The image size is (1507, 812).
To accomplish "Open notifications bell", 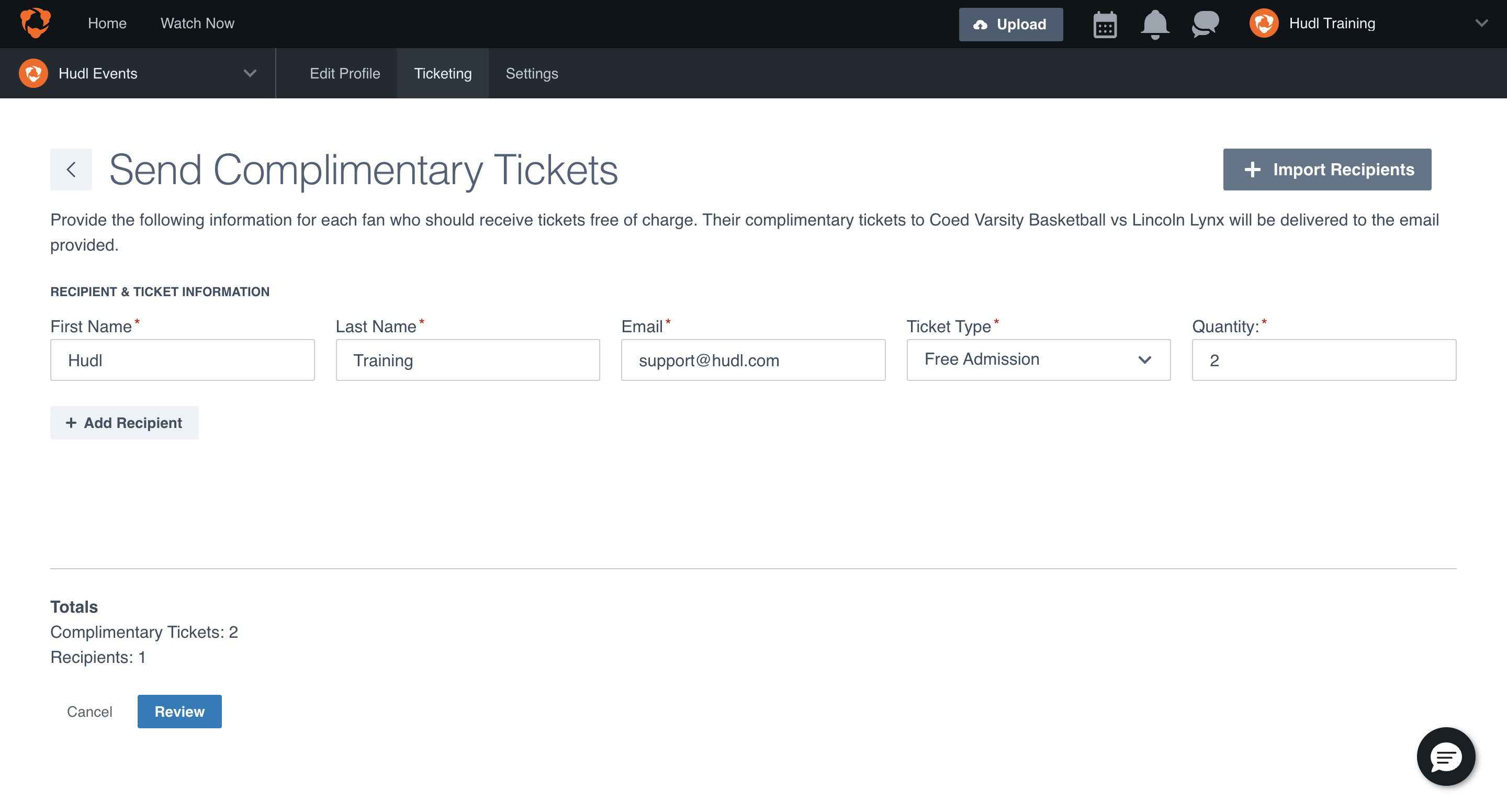I will [1155, 25].
